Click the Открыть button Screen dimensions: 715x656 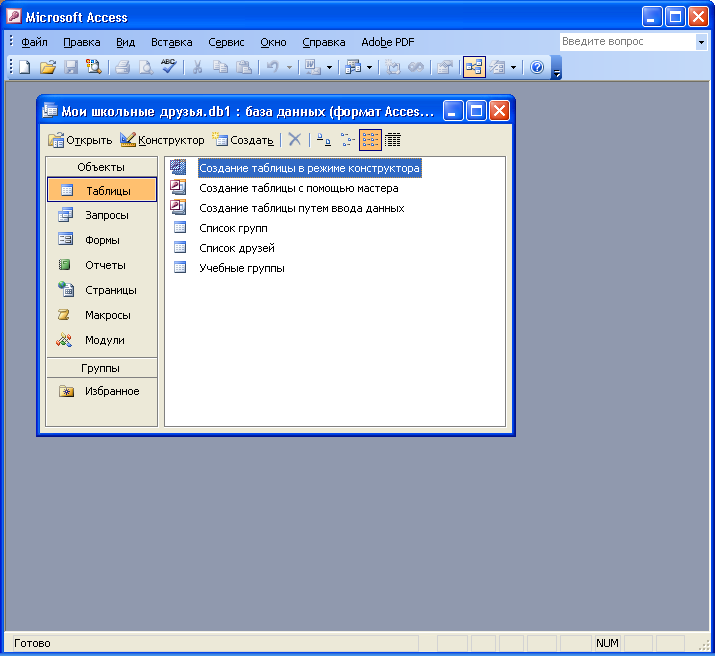point(80,140)
